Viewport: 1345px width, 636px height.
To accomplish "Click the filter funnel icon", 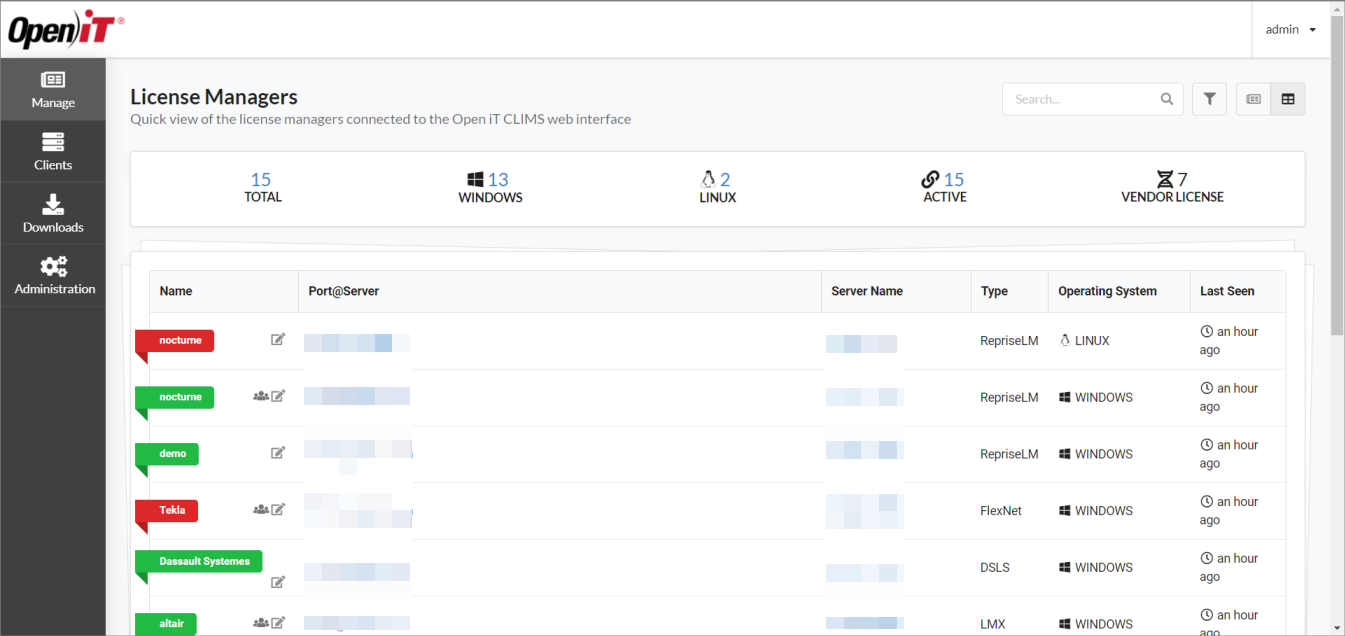I will coord(1209,98).
